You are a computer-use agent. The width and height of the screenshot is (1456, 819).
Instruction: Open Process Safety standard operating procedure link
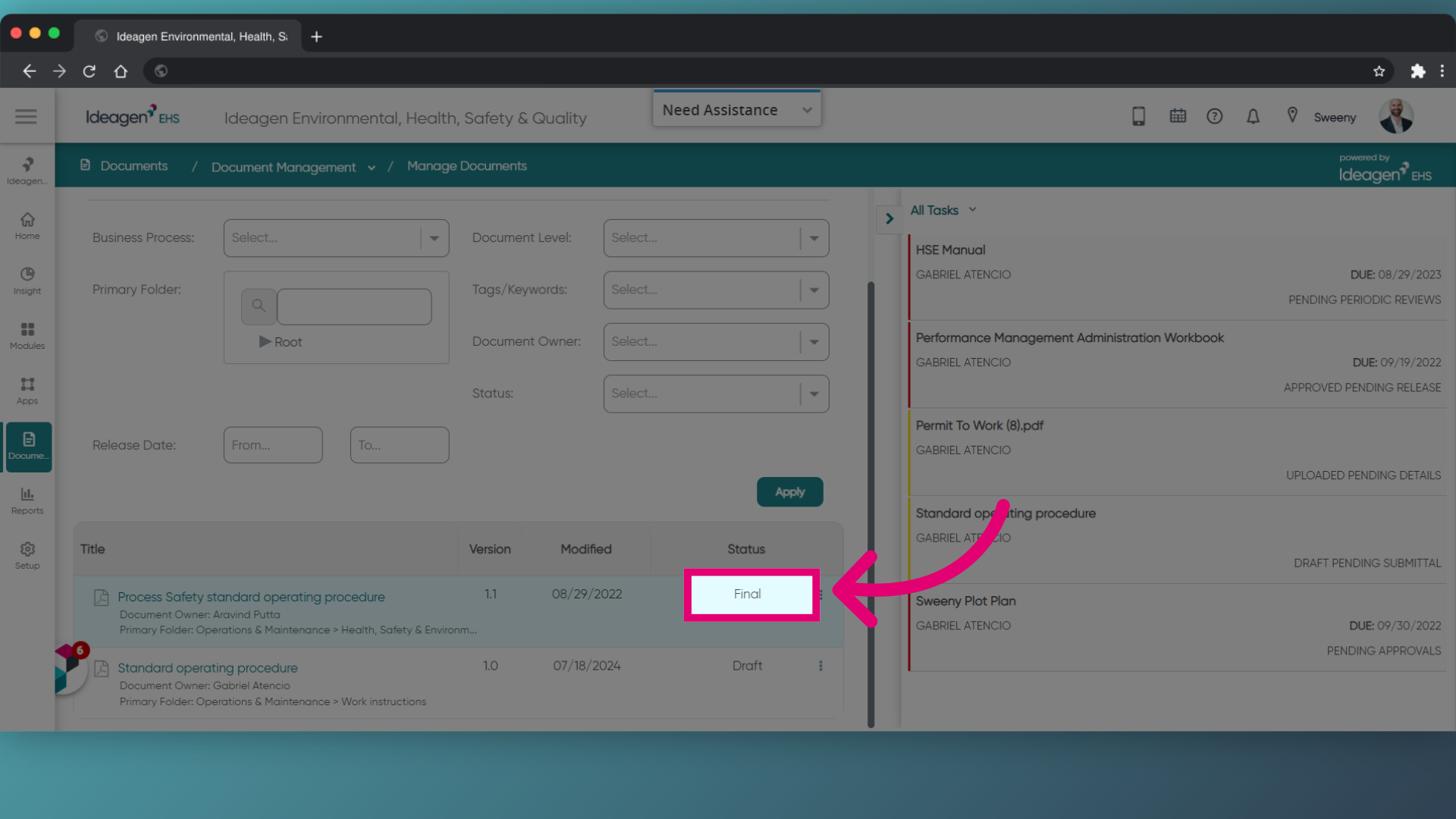[251, 597]
